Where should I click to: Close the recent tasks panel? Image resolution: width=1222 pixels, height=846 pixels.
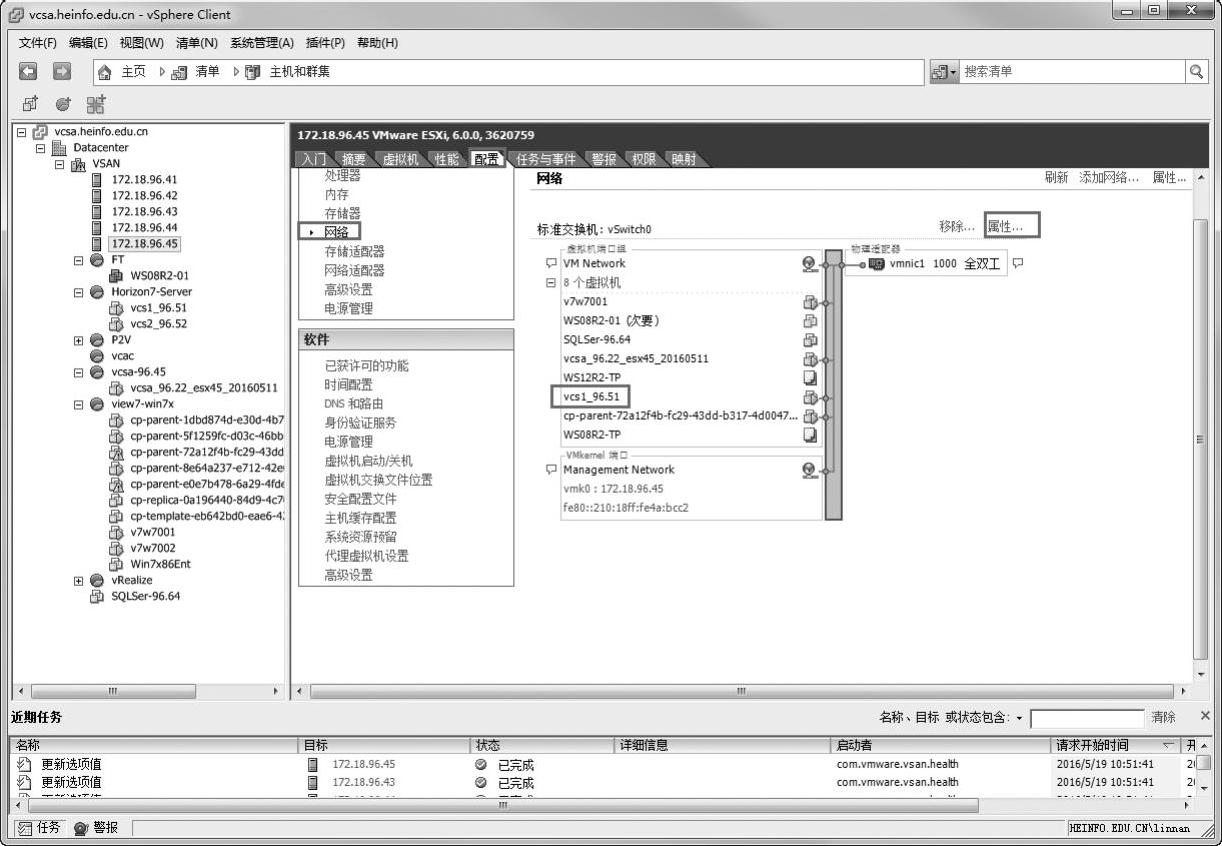[1204, 716]
